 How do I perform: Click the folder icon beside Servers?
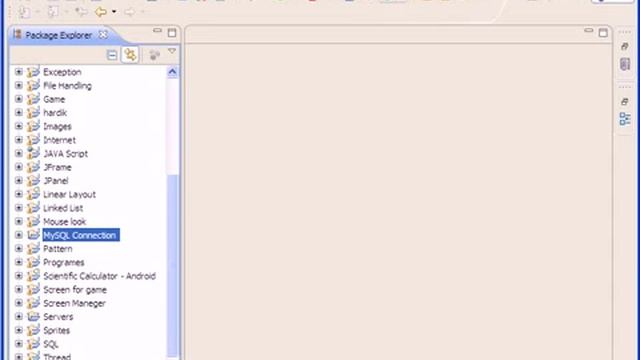(x=33, y=316)
